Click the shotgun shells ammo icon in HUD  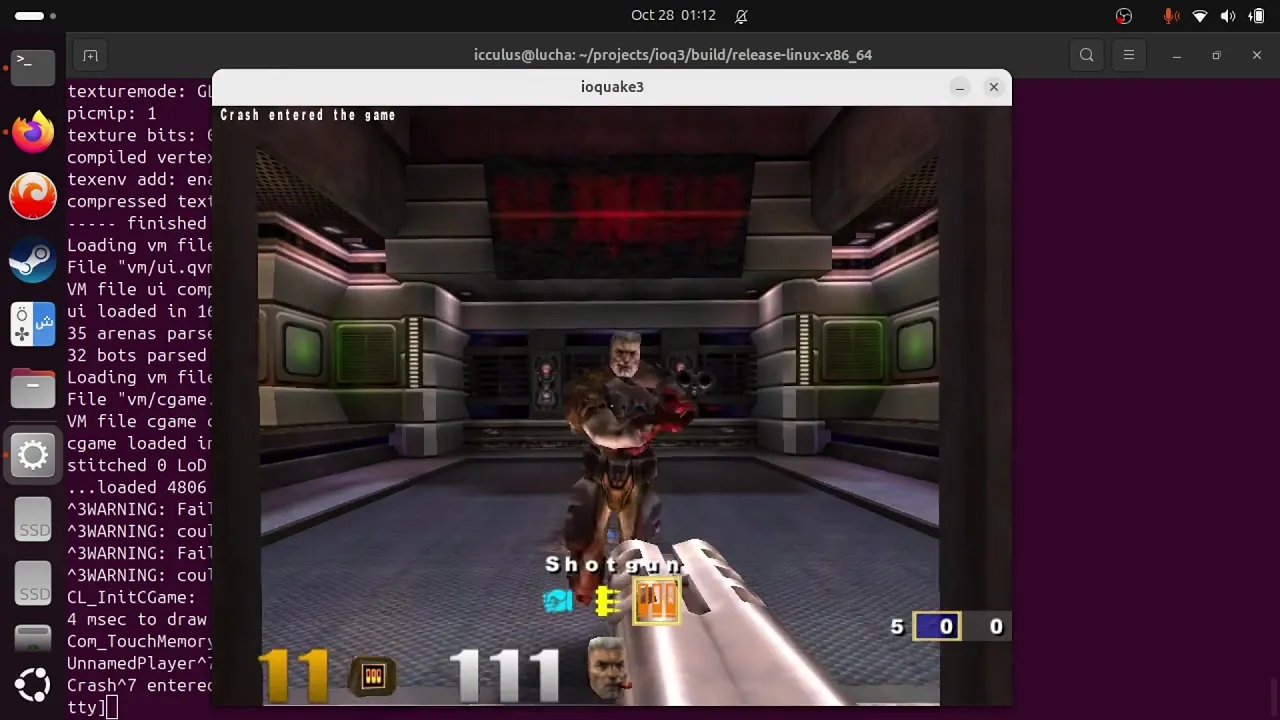[x=373, y=676]
